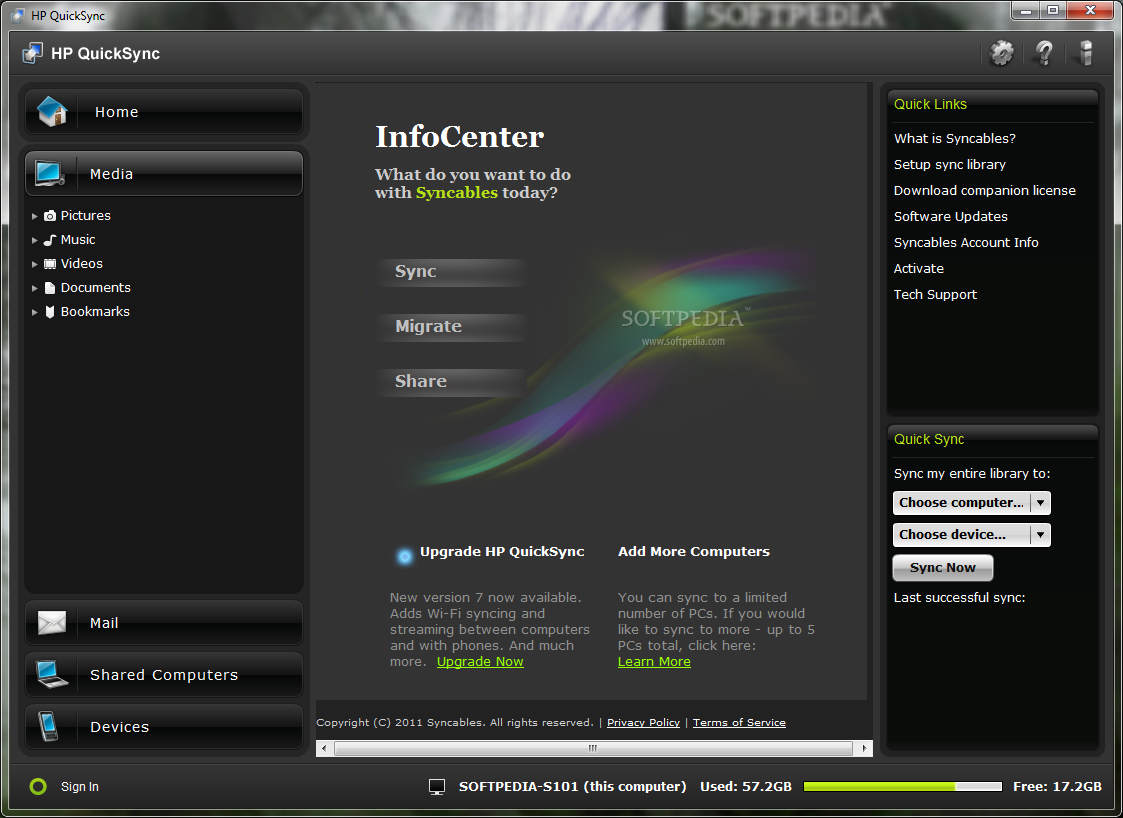Open the Shared Computers section
The height and width of the screenshot is (818, 1123).
tap(164, 675)
